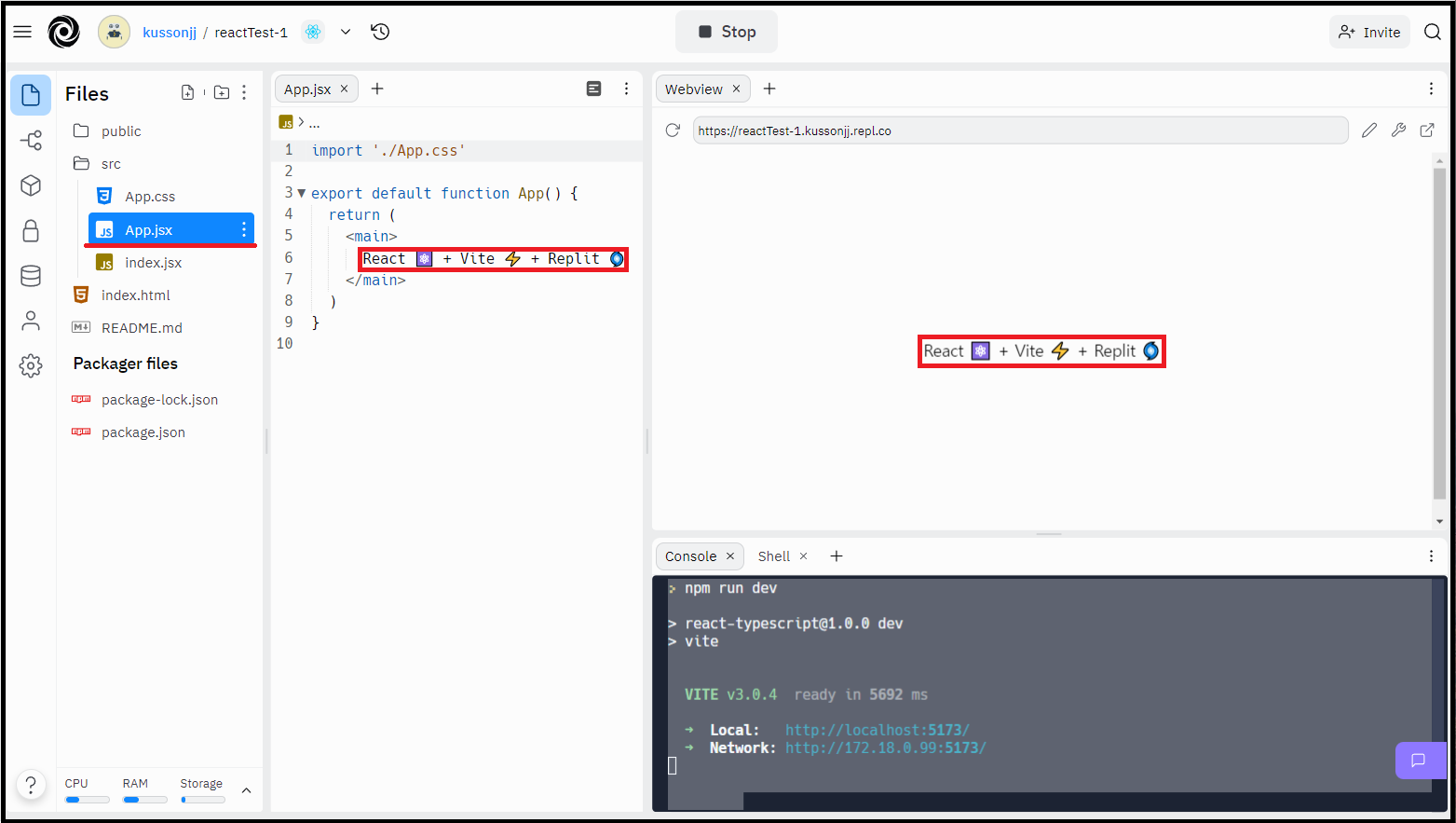
Task: Select the App.jsx file row
Action: [171, 229]
